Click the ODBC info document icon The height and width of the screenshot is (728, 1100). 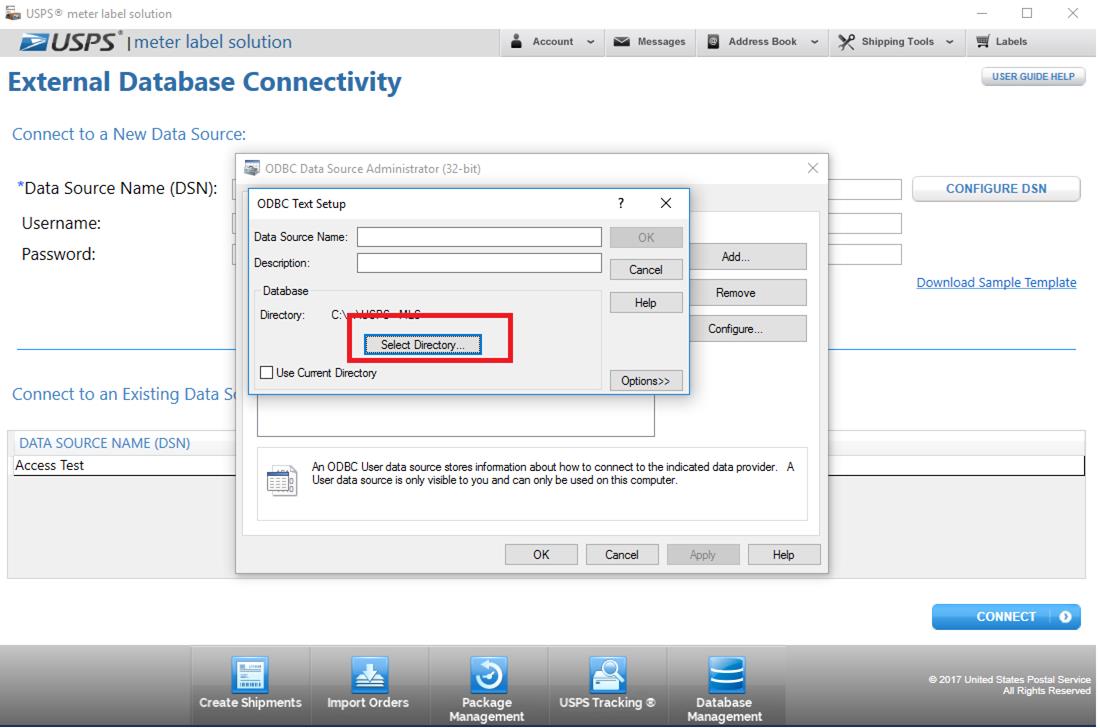click(x=282, y=480)
